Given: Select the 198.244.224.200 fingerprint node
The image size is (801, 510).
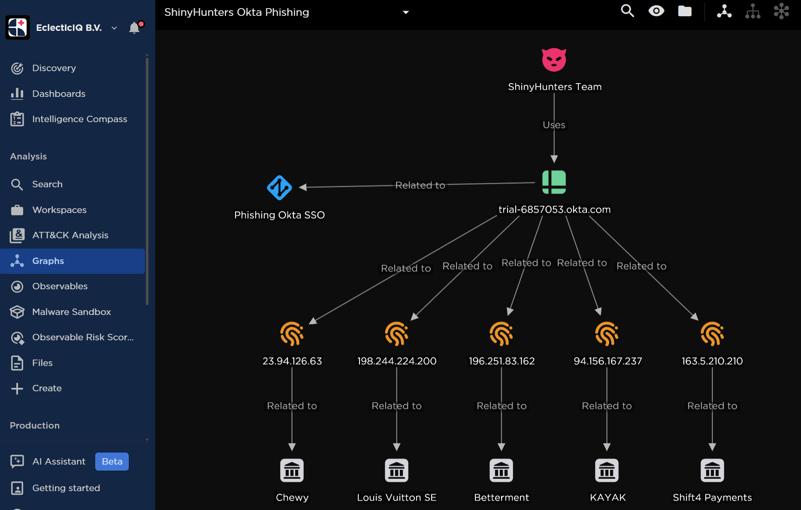Looking at the screenshot, I should tap(396, 334).
